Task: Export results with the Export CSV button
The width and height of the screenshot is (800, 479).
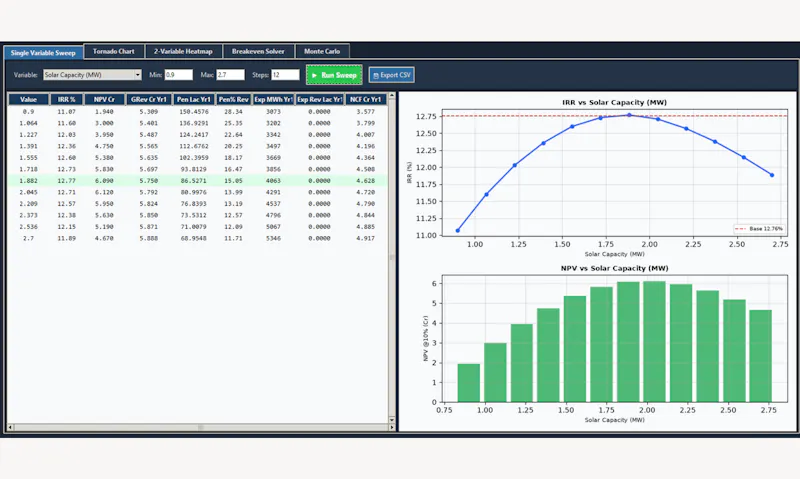Action: point(391,75)
